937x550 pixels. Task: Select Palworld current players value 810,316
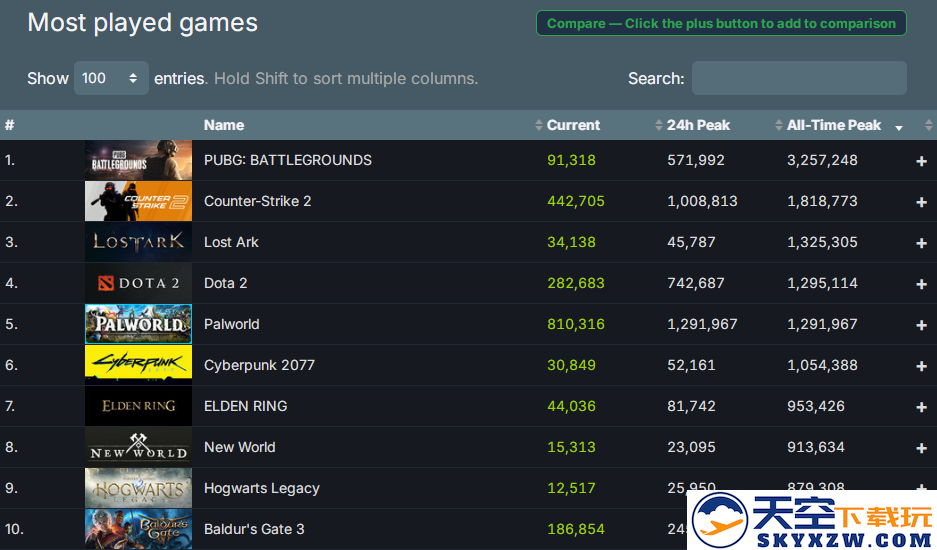(x=576, y=324)
